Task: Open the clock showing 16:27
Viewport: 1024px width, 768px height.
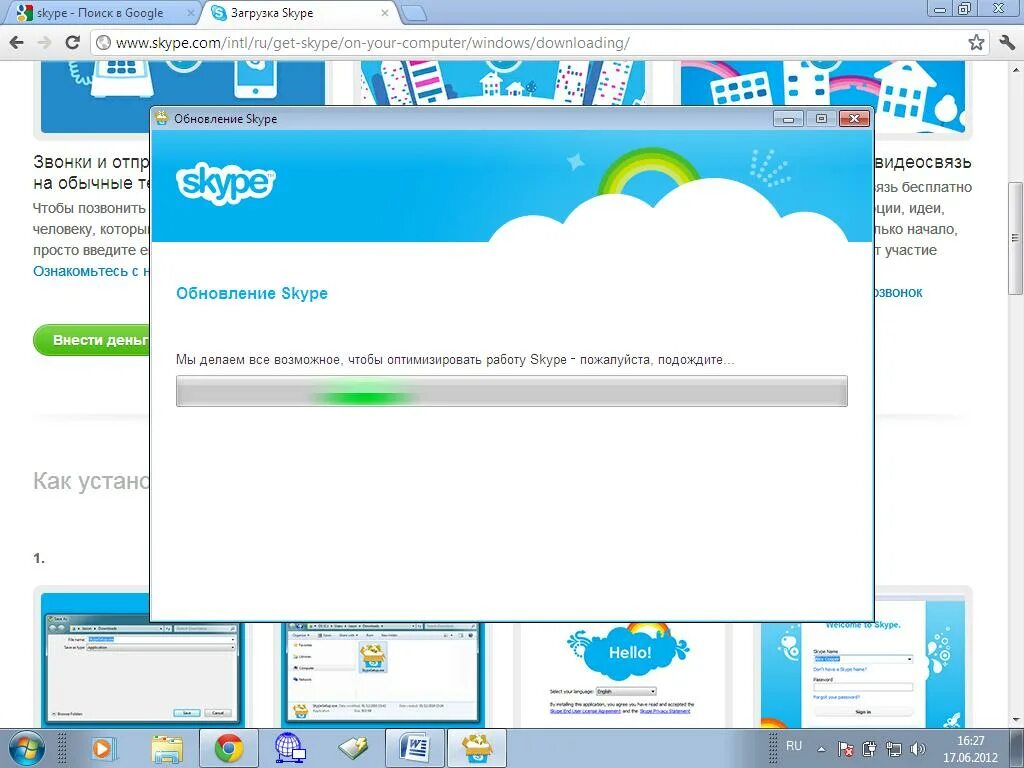Action: click(970, 749)
